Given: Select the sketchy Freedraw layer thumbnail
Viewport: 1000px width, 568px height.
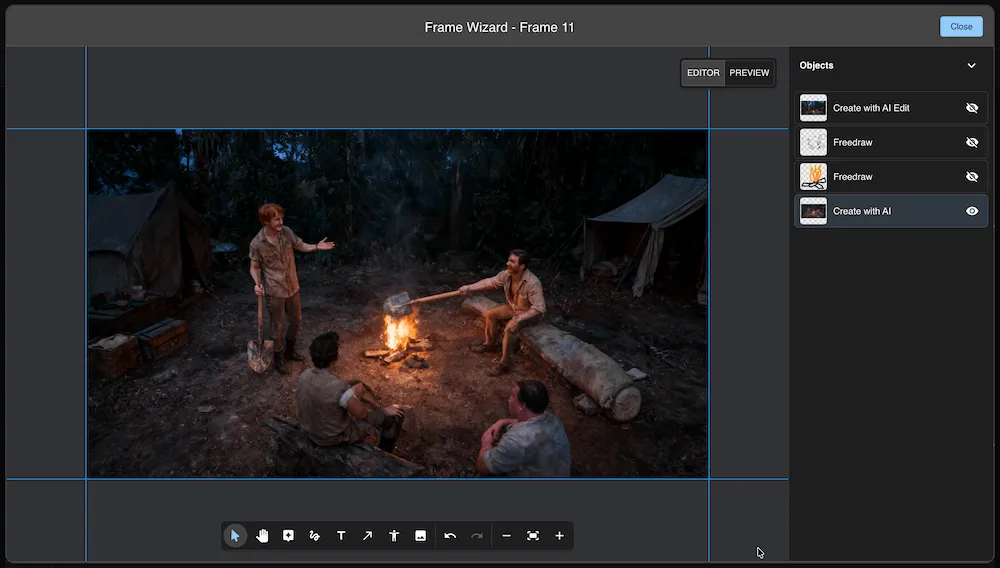Looking at the screenshot, I should click(813, 142).
